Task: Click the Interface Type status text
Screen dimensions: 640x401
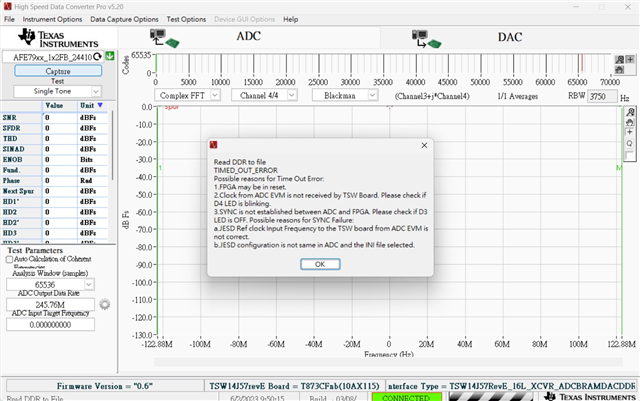Action: 511,386
